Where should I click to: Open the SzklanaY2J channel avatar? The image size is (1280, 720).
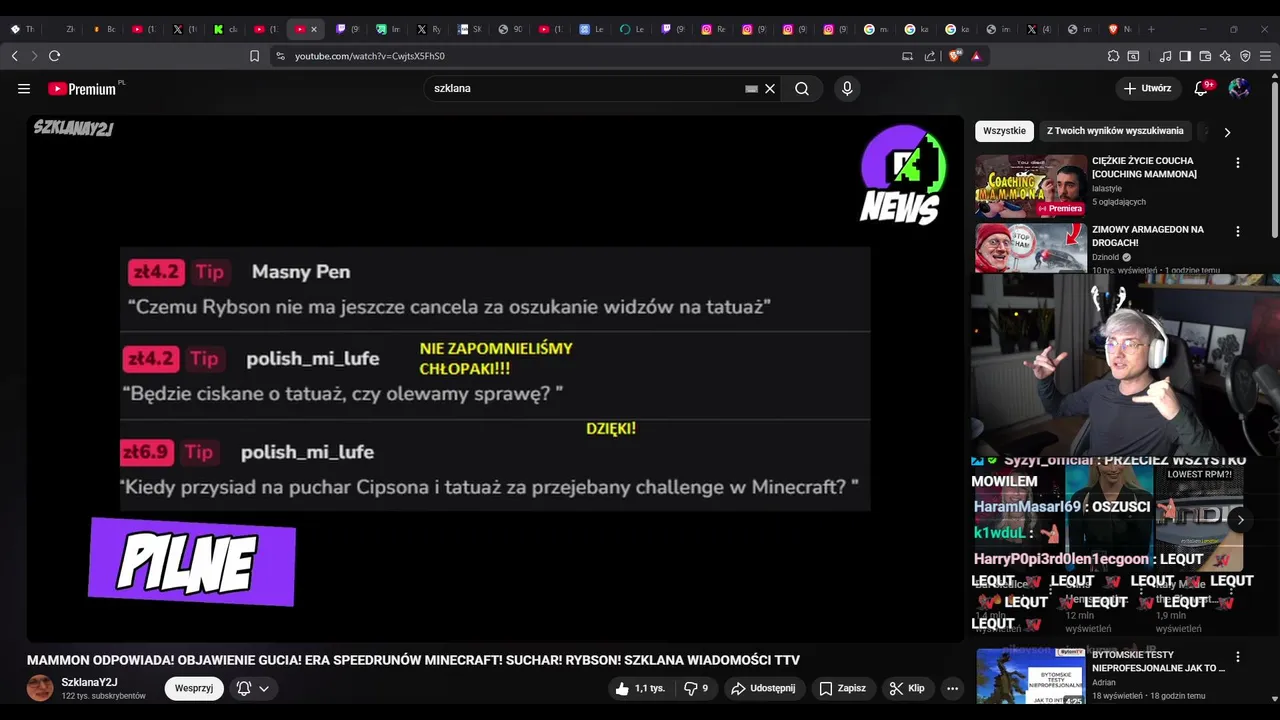(x=40, y=688)
